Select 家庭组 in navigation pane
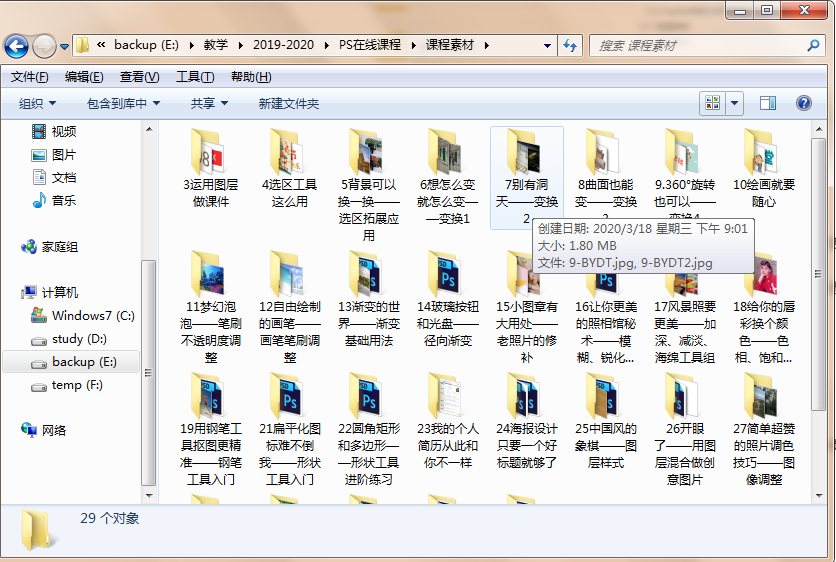 pyautogui.click(x=59, y=247)
